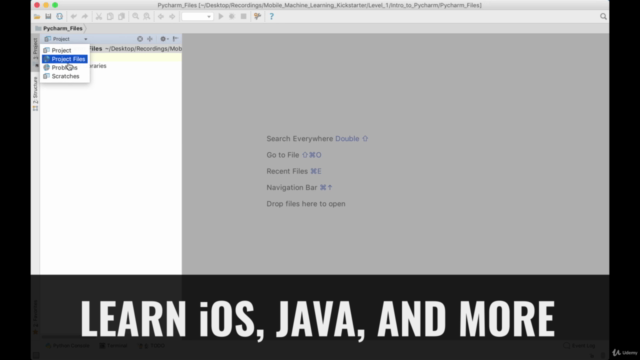Screen dimensions: 640x360
Task: Click the Recent Files hint text
Action: tap(294, 171)
